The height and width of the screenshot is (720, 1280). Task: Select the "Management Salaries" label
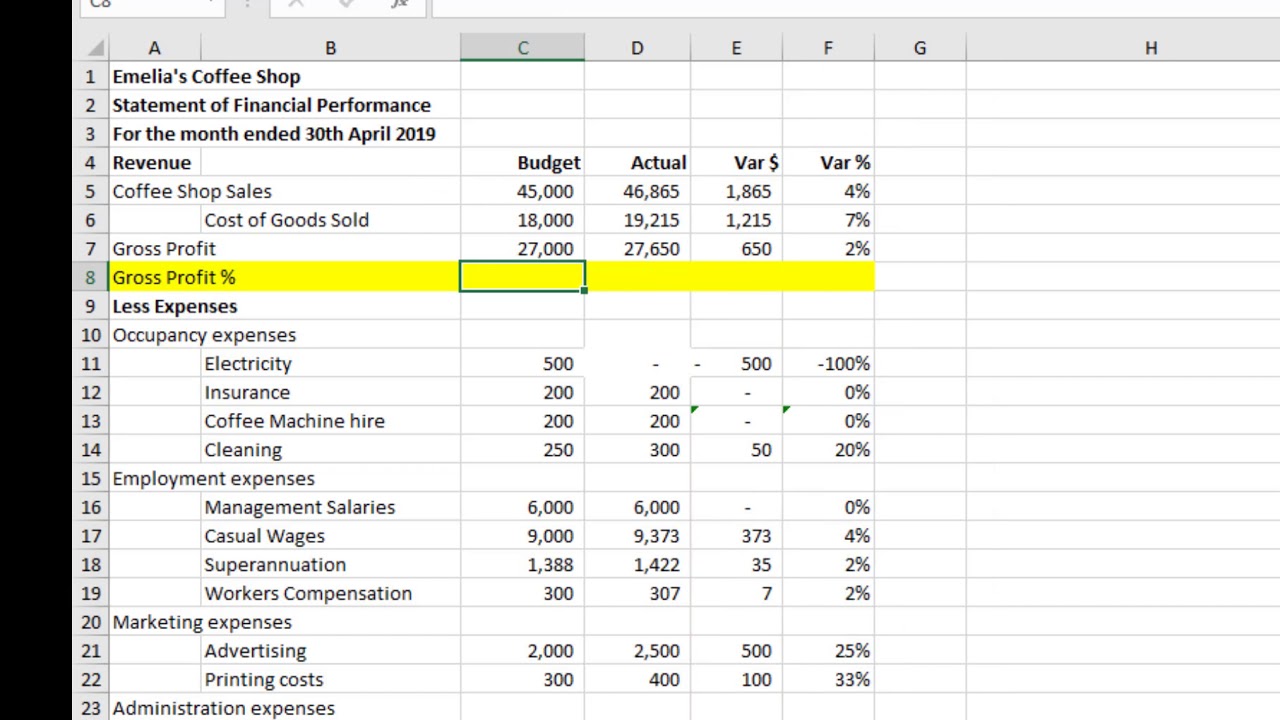(299, 507)
